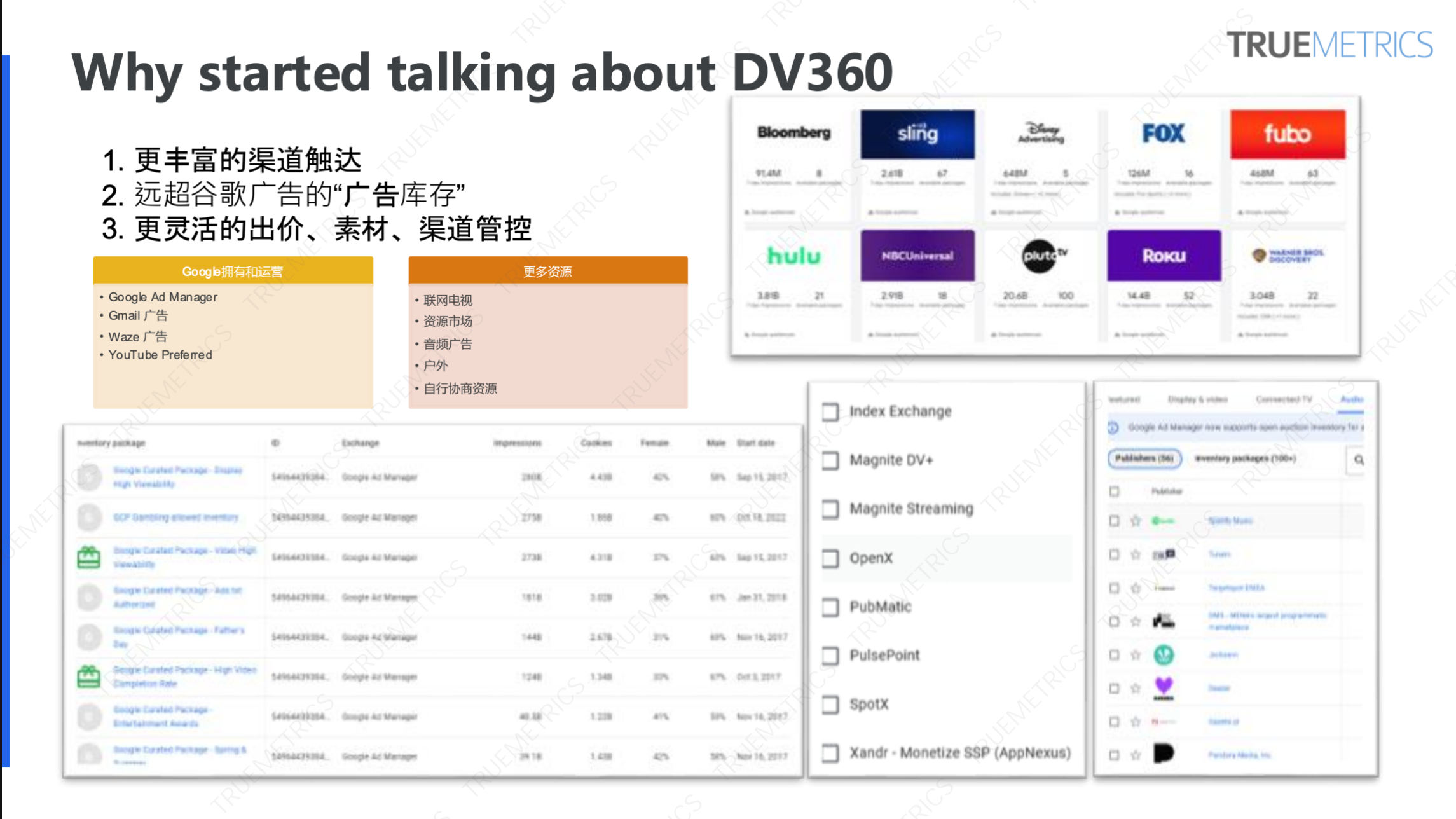Screen dimensions: 1456x819
Task: Check the OpenX checkbox
Action: tap(830, 558)
